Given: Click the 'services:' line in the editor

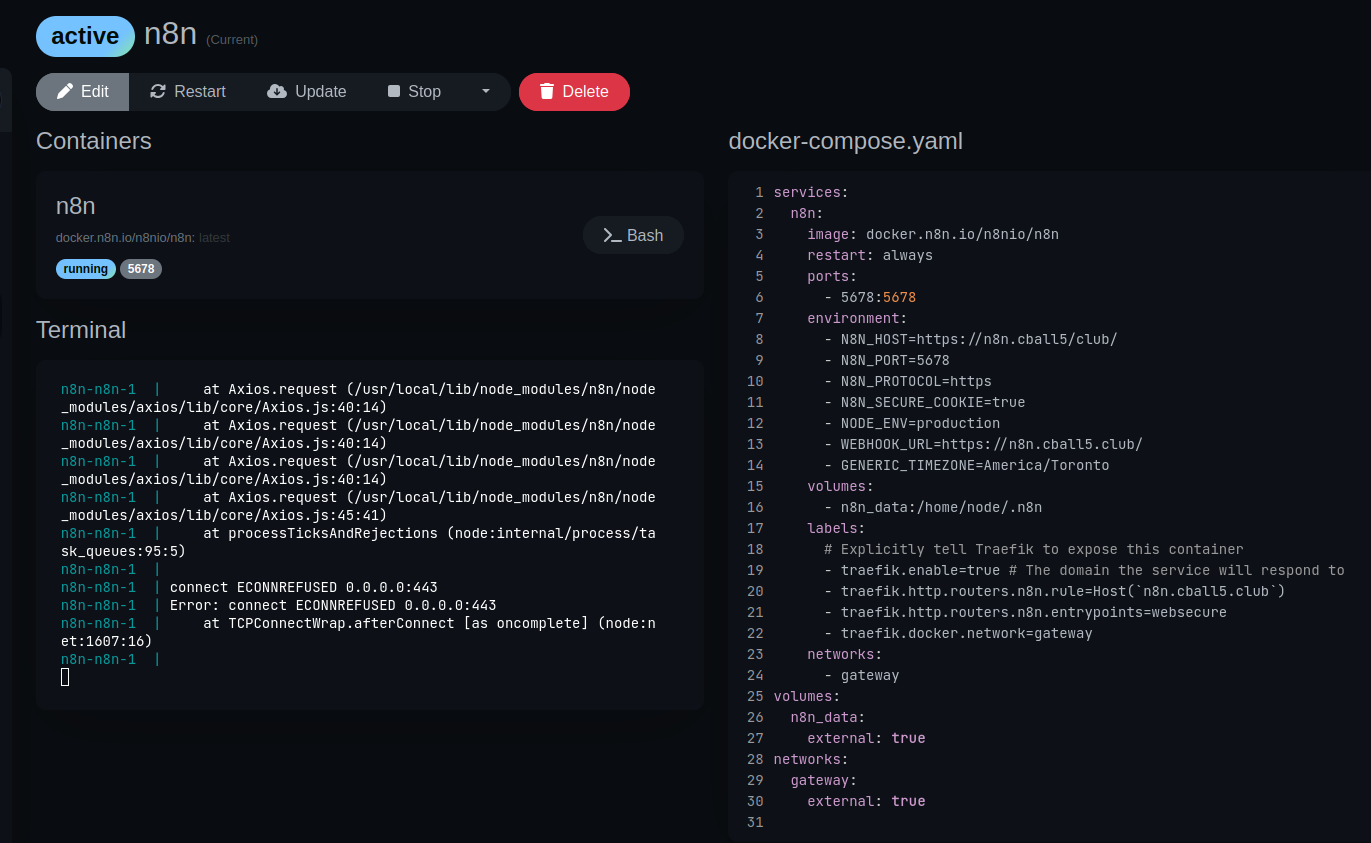Looking at the screenshot, I should tap(811, 192).
